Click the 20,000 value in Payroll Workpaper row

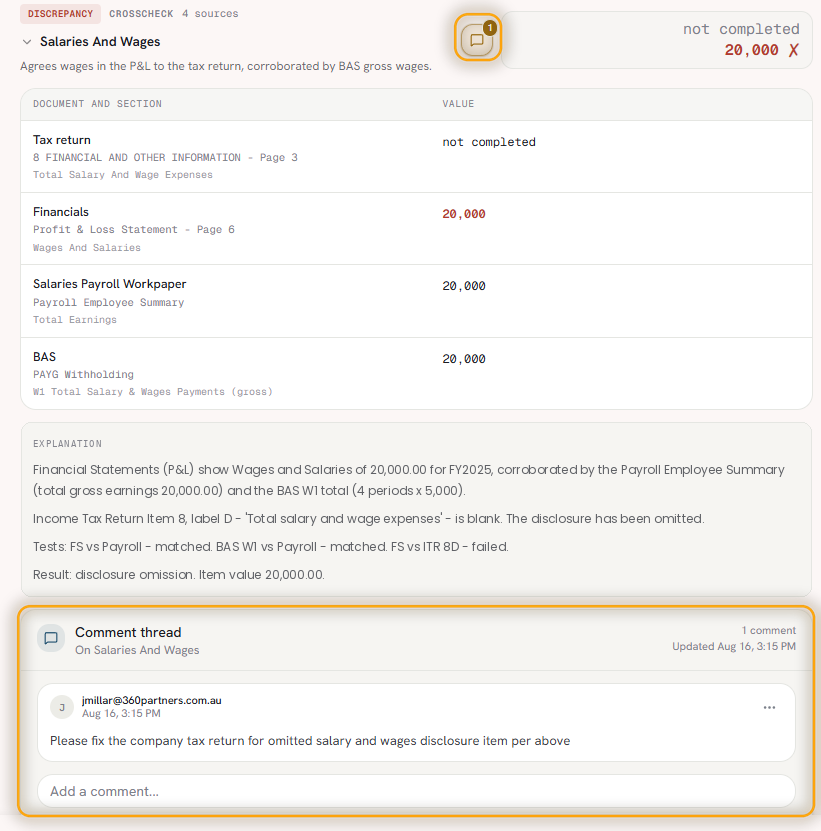coord(464,286)
